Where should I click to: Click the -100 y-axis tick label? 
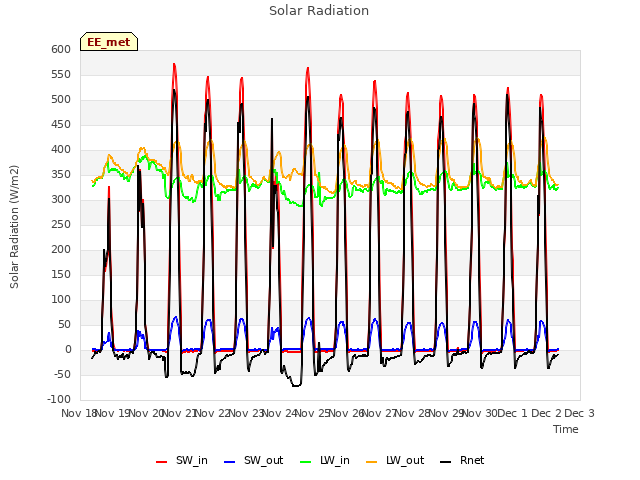pos(59,399)
